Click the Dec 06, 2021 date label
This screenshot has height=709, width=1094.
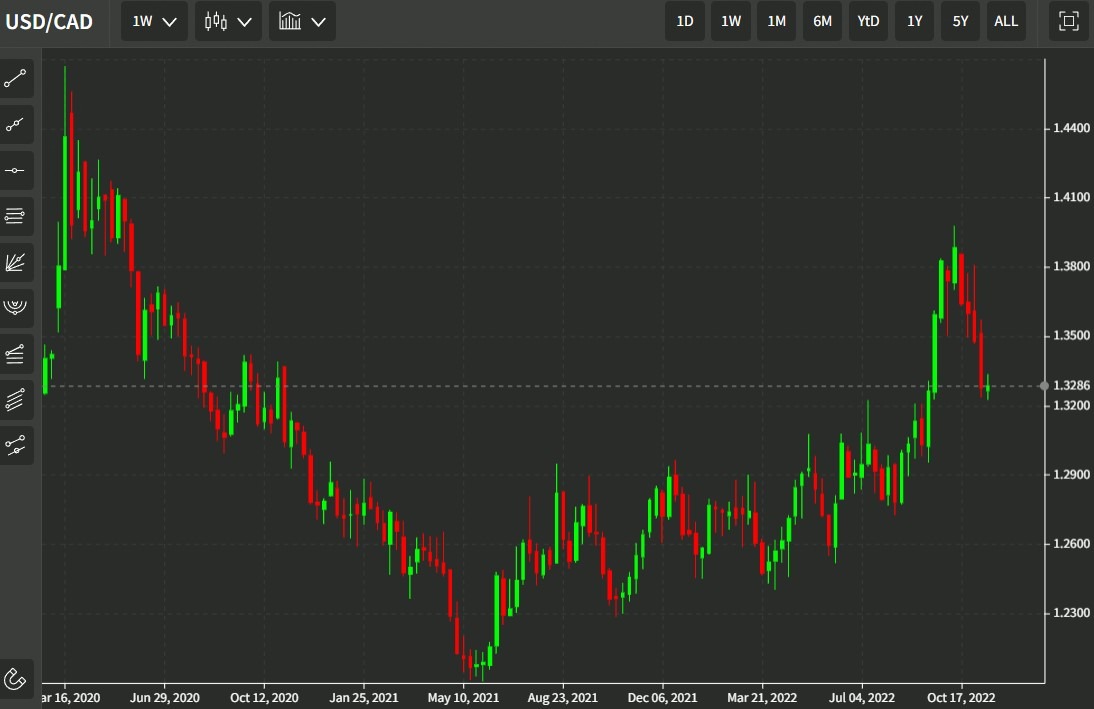point(662,698)
